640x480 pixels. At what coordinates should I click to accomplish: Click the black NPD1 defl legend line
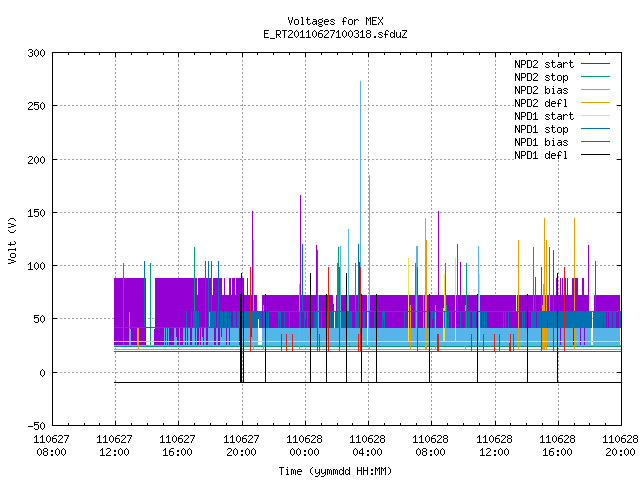596,155
